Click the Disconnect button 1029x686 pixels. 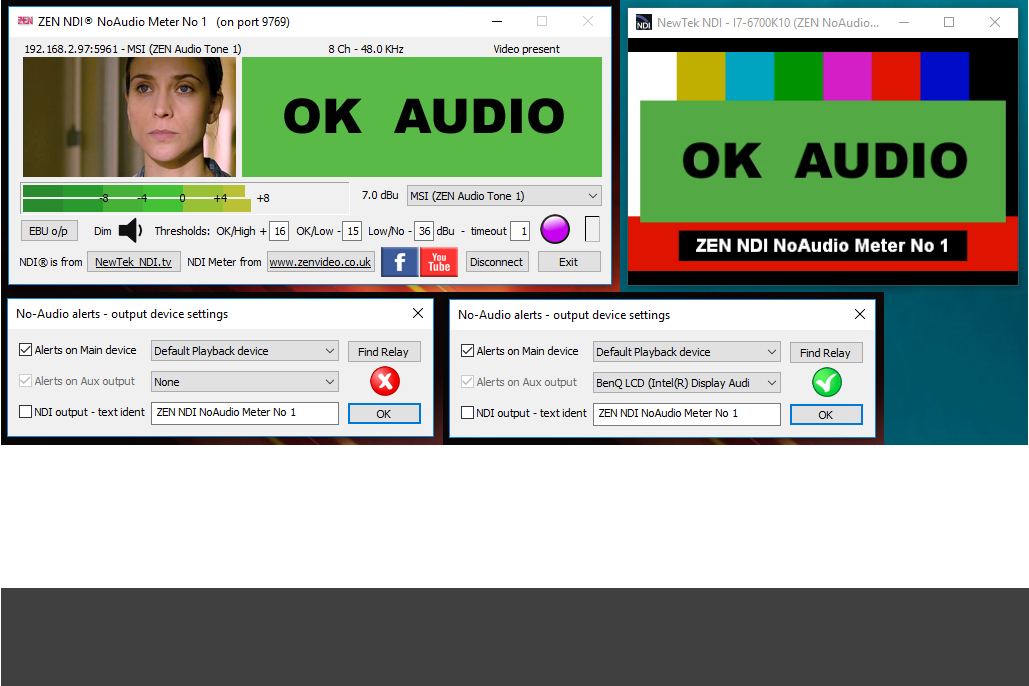pos(497,262)
